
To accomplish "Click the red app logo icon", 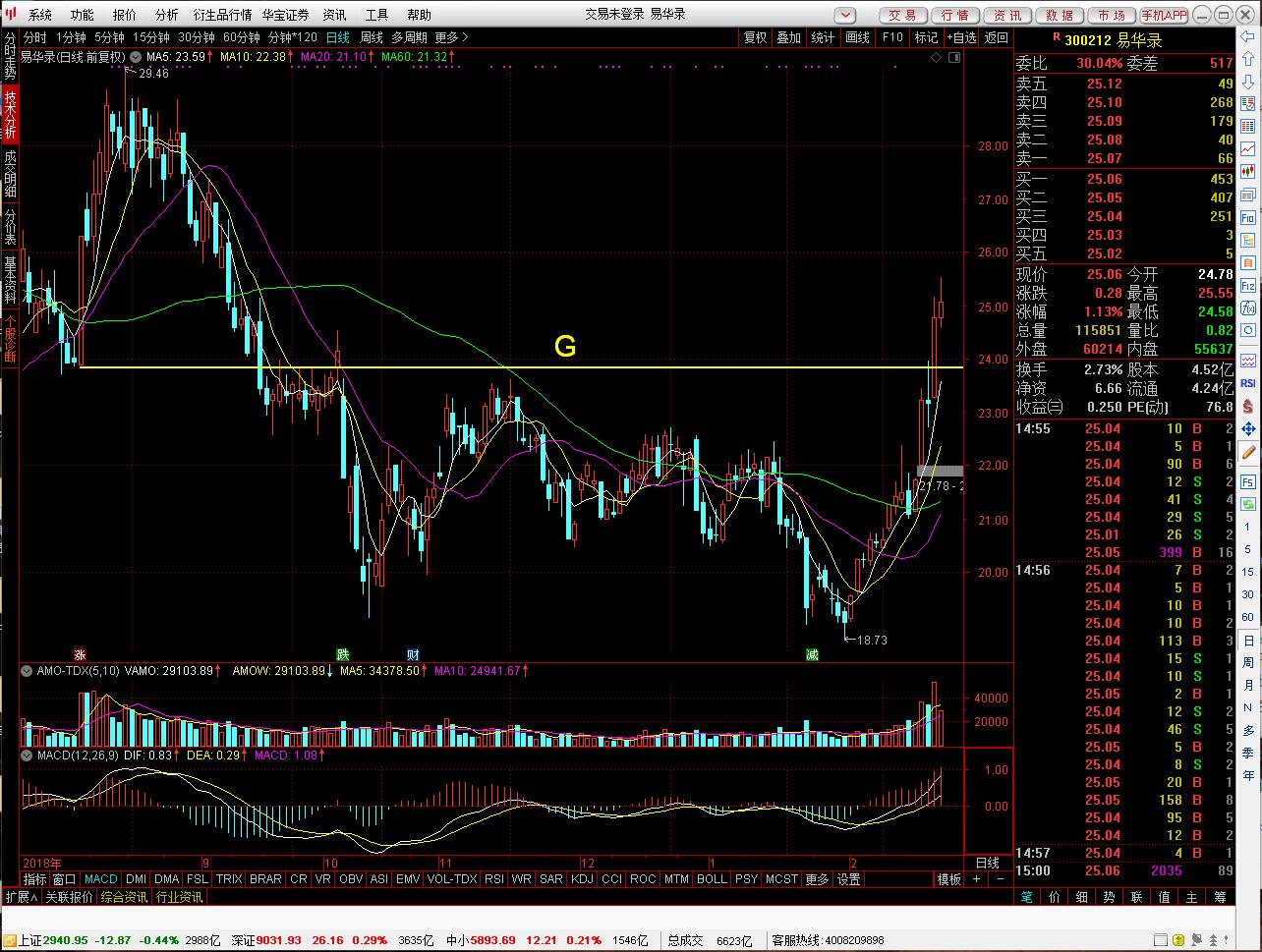I will pyautogui.click(x=9, y=14).
